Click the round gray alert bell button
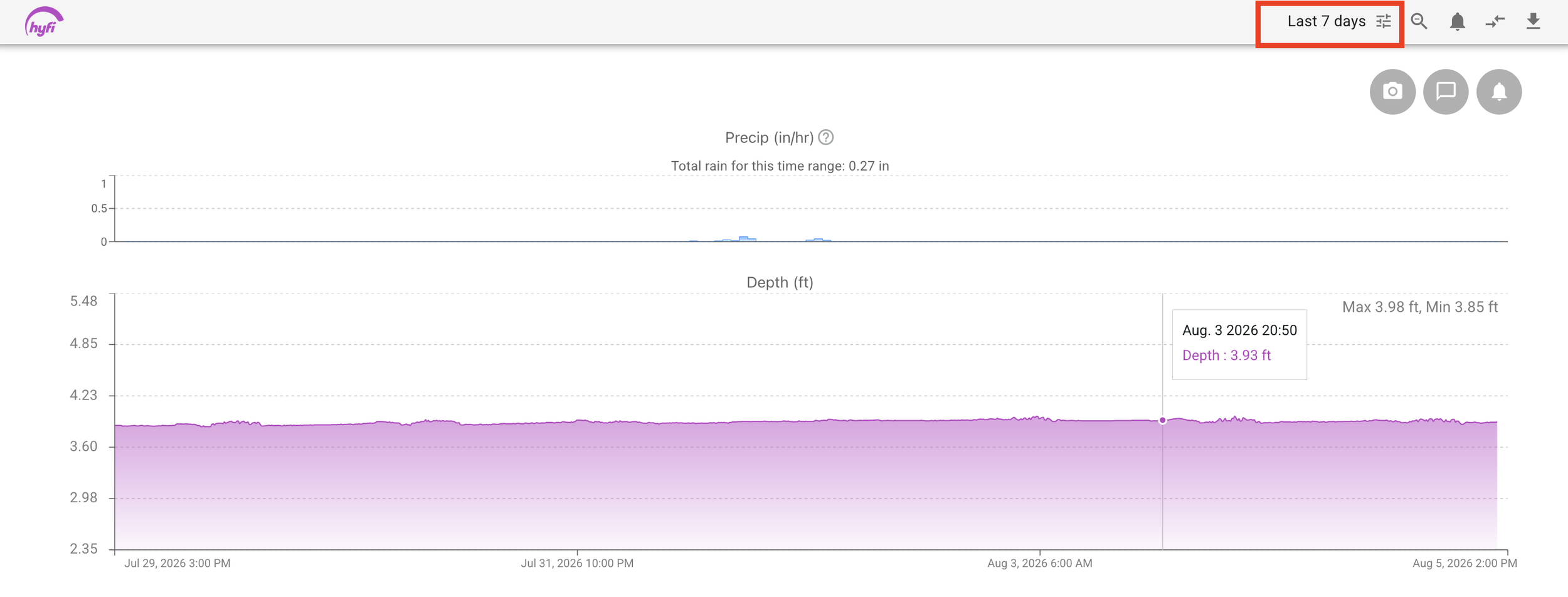 1499,92
